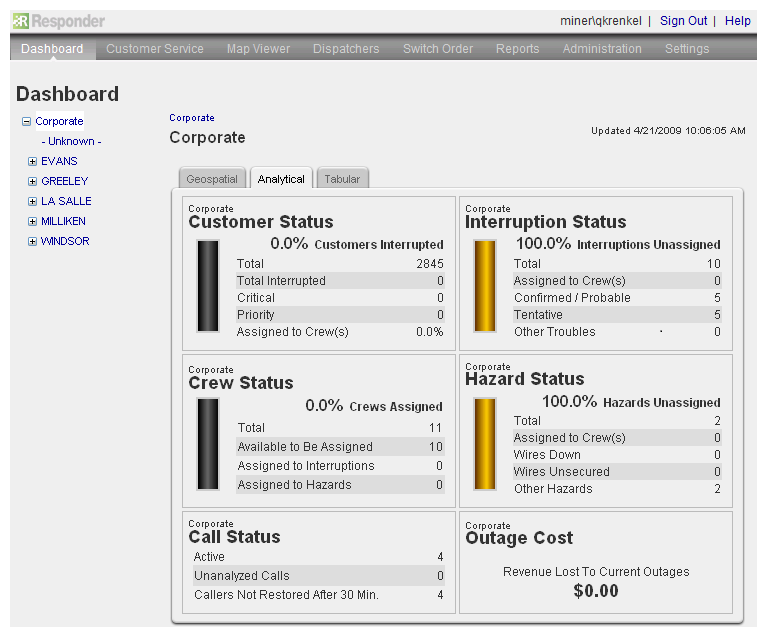Click the Confirmed / Probable row
The image size is (767, 637).
click(617, 298)
